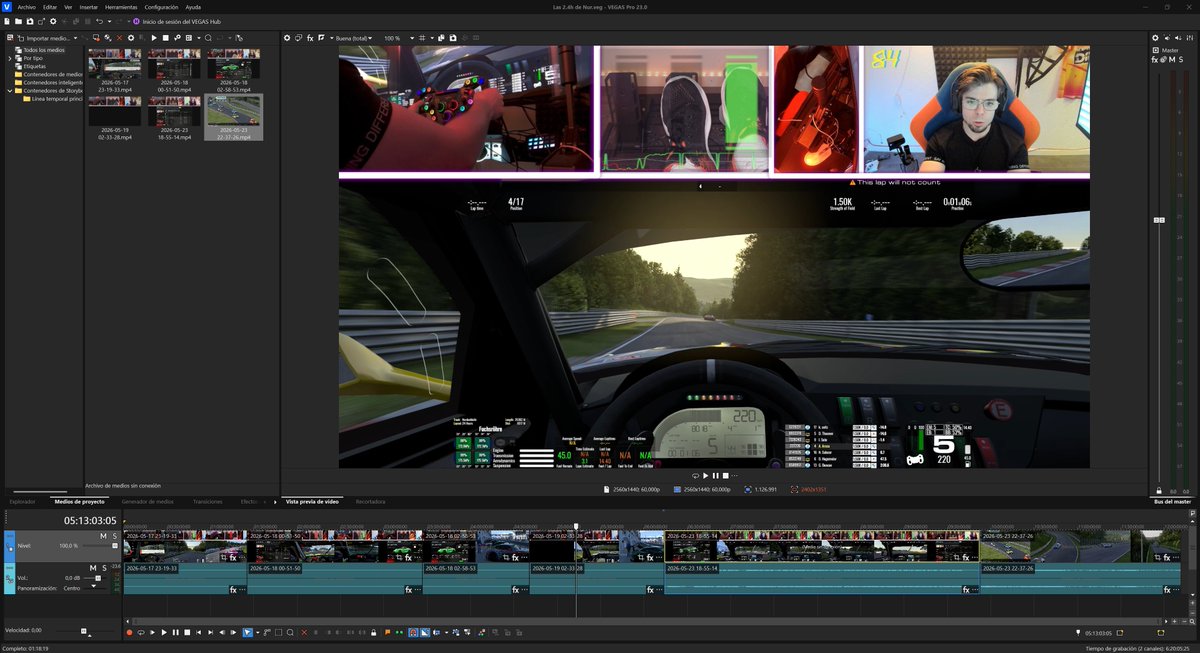Adjust the audio track Vol. slider
1200x653 pixels.
pyautogui.click(x=98, y=578)
